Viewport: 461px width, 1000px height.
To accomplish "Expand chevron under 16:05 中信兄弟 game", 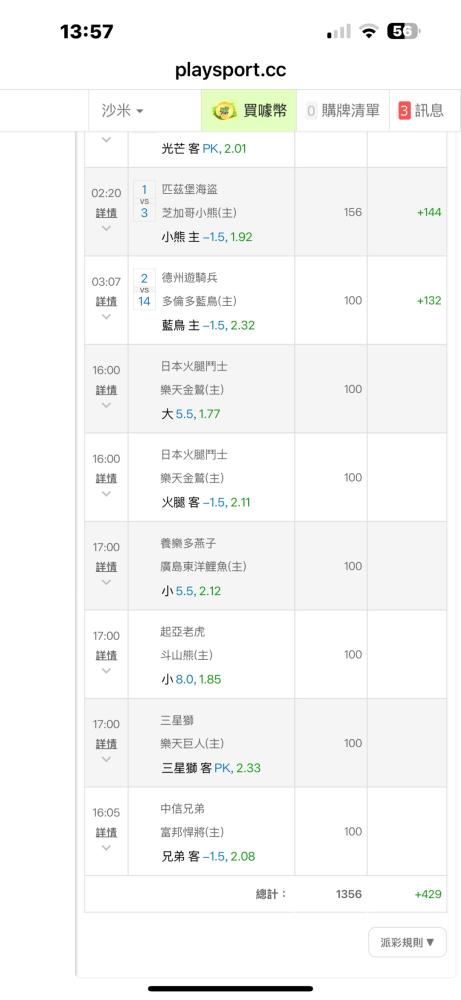I will point(106,848).
